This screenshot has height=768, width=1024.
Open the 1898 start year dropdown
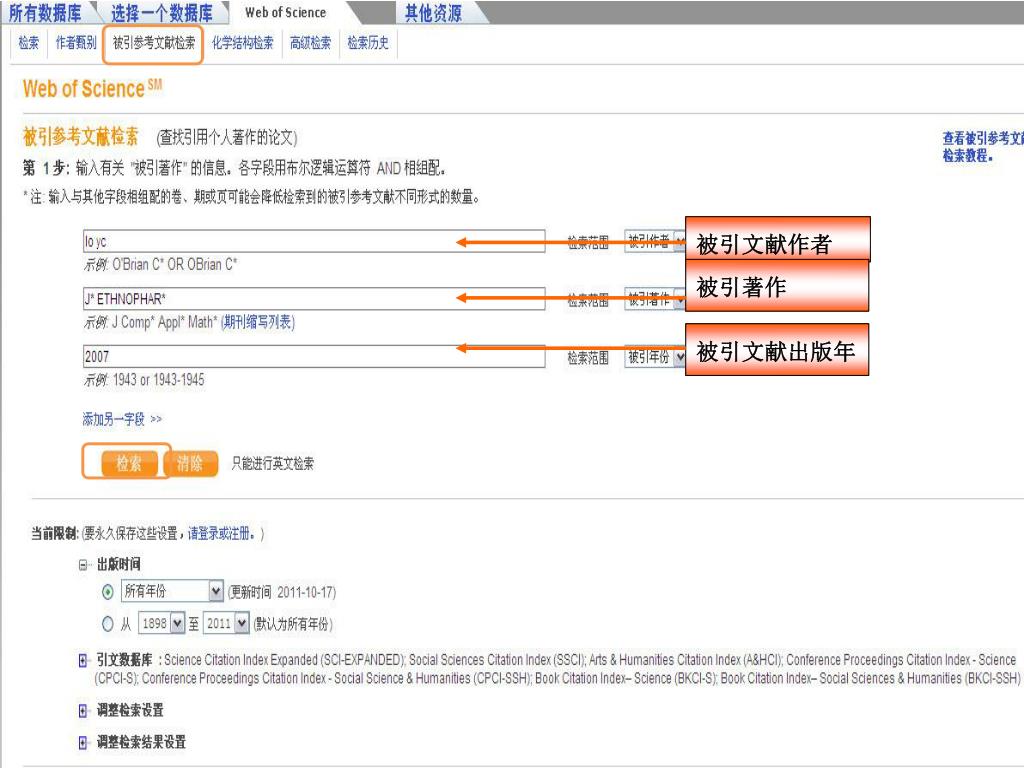point(162,623)
